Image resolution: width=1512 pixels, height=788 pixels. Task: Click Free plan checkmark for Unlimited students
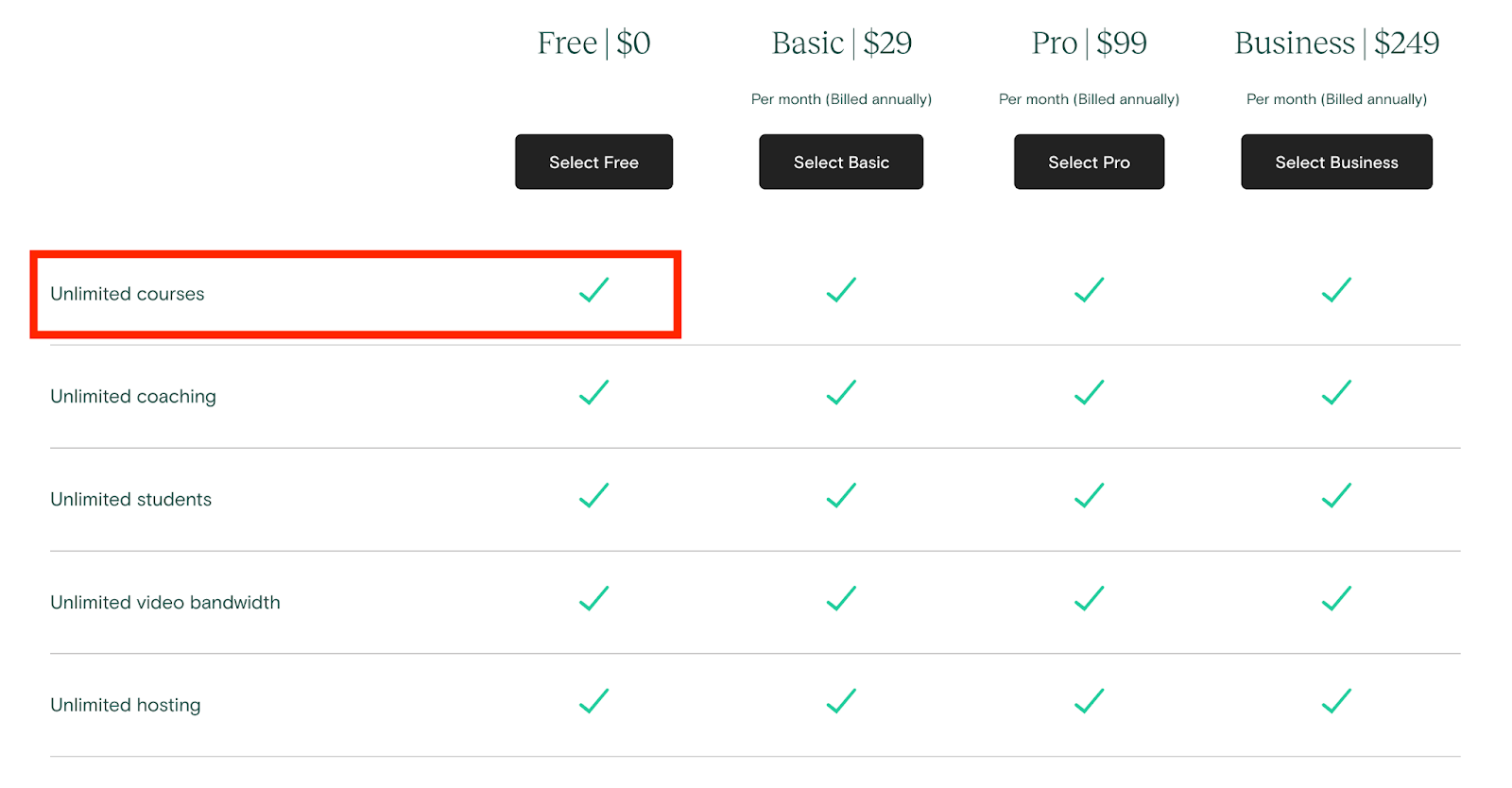click(x=593, y=495)
